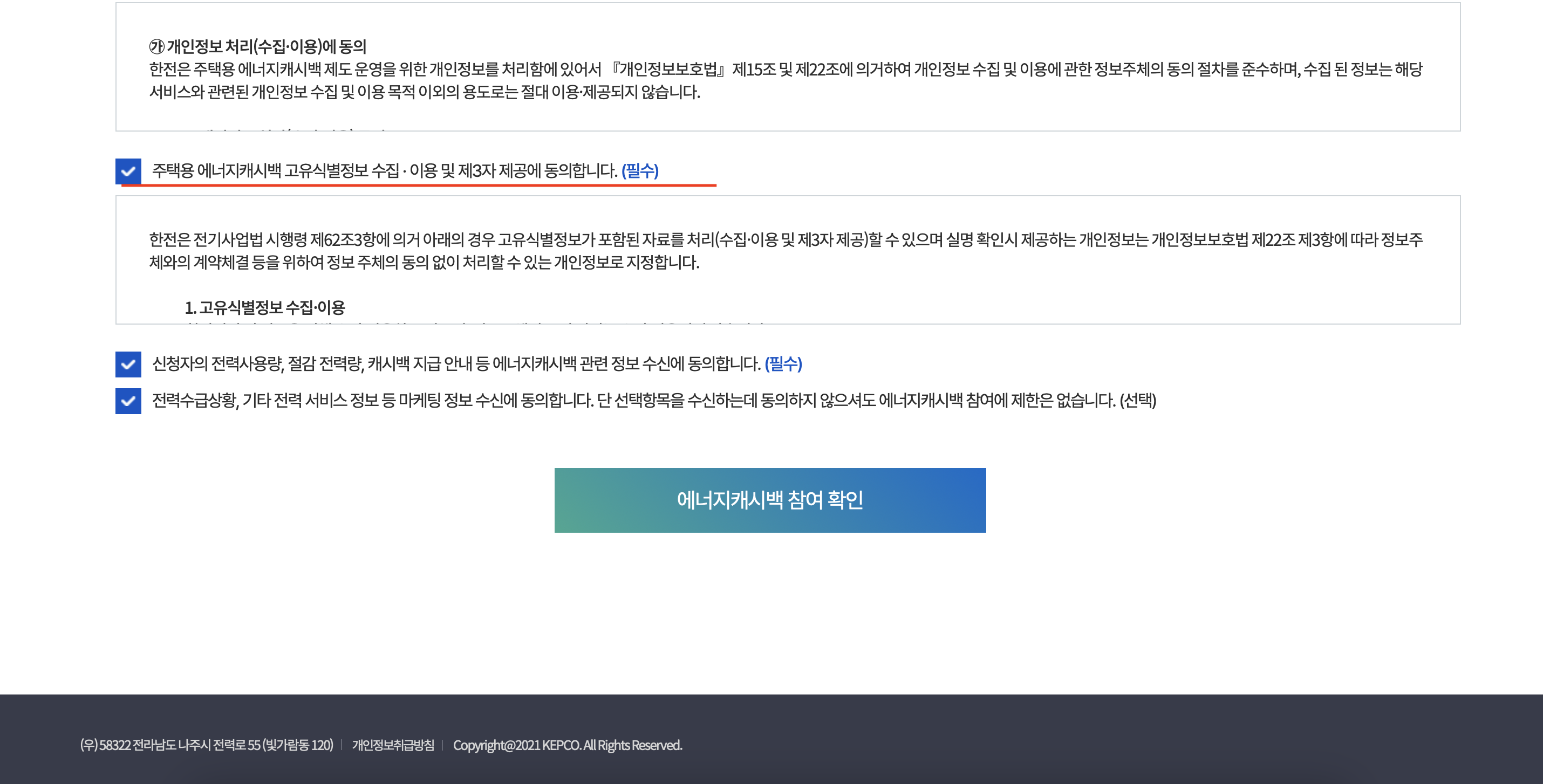Disable the optional 마케팅 정보 수신 checkbox

pyautogui.click(x=128, y=401)
